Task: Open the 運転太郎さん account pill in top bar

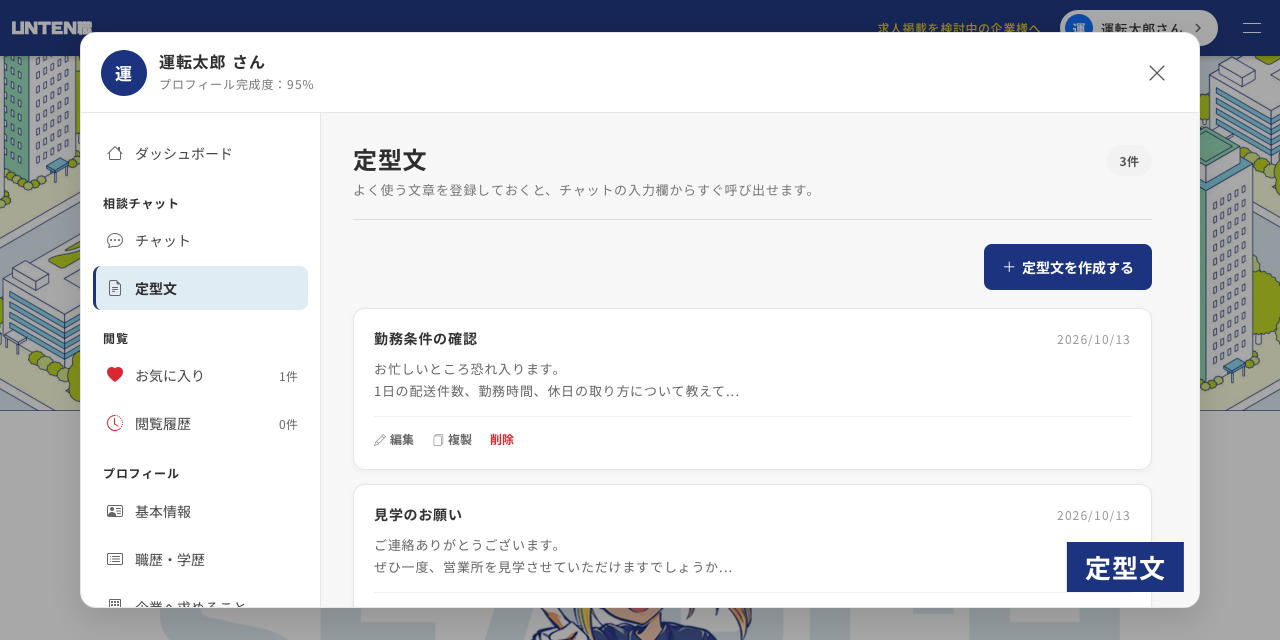Action: [x=1139, y=28]
